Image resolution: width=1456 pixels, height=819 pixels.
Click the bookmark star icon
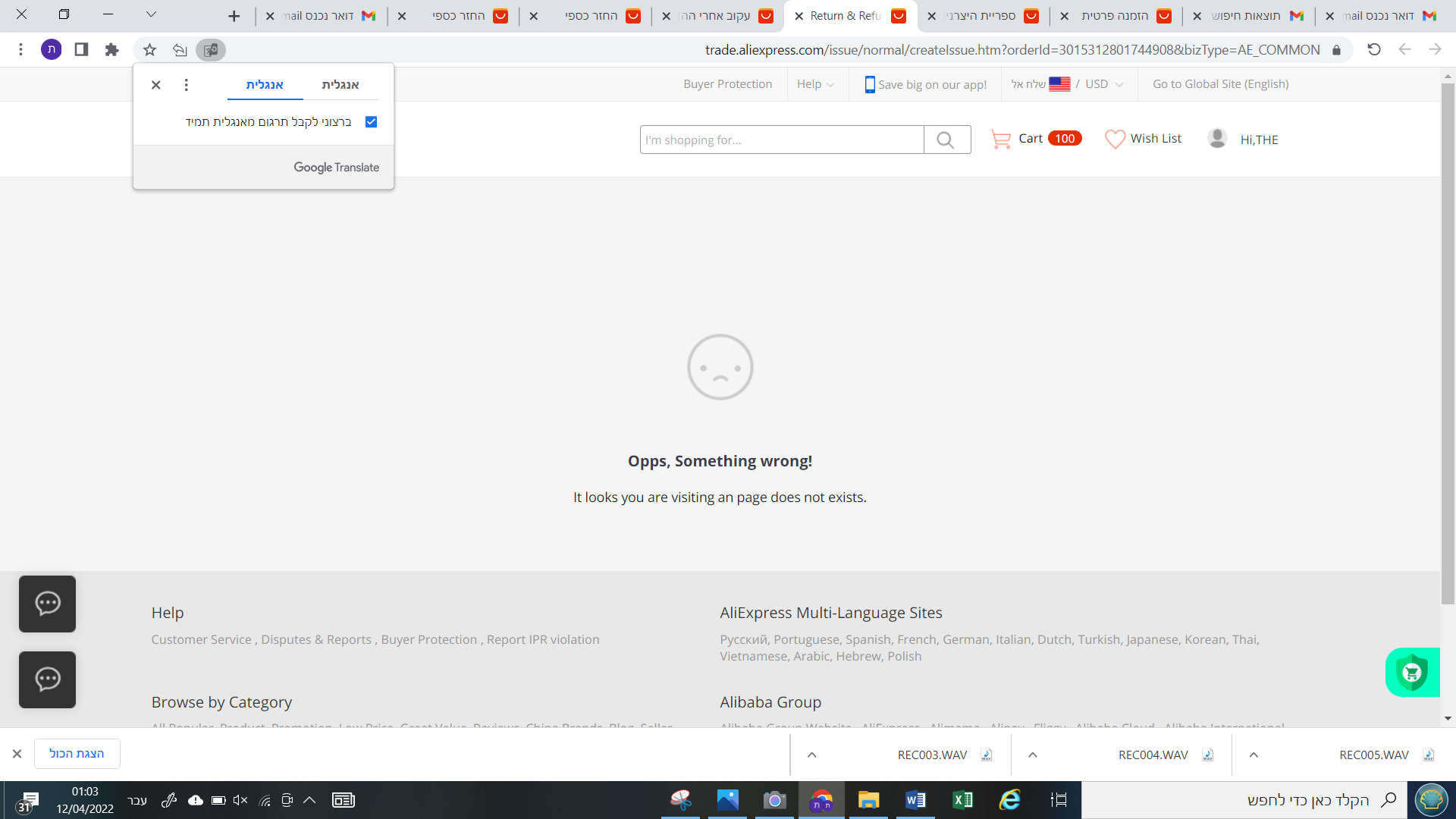tap(149, 50)
